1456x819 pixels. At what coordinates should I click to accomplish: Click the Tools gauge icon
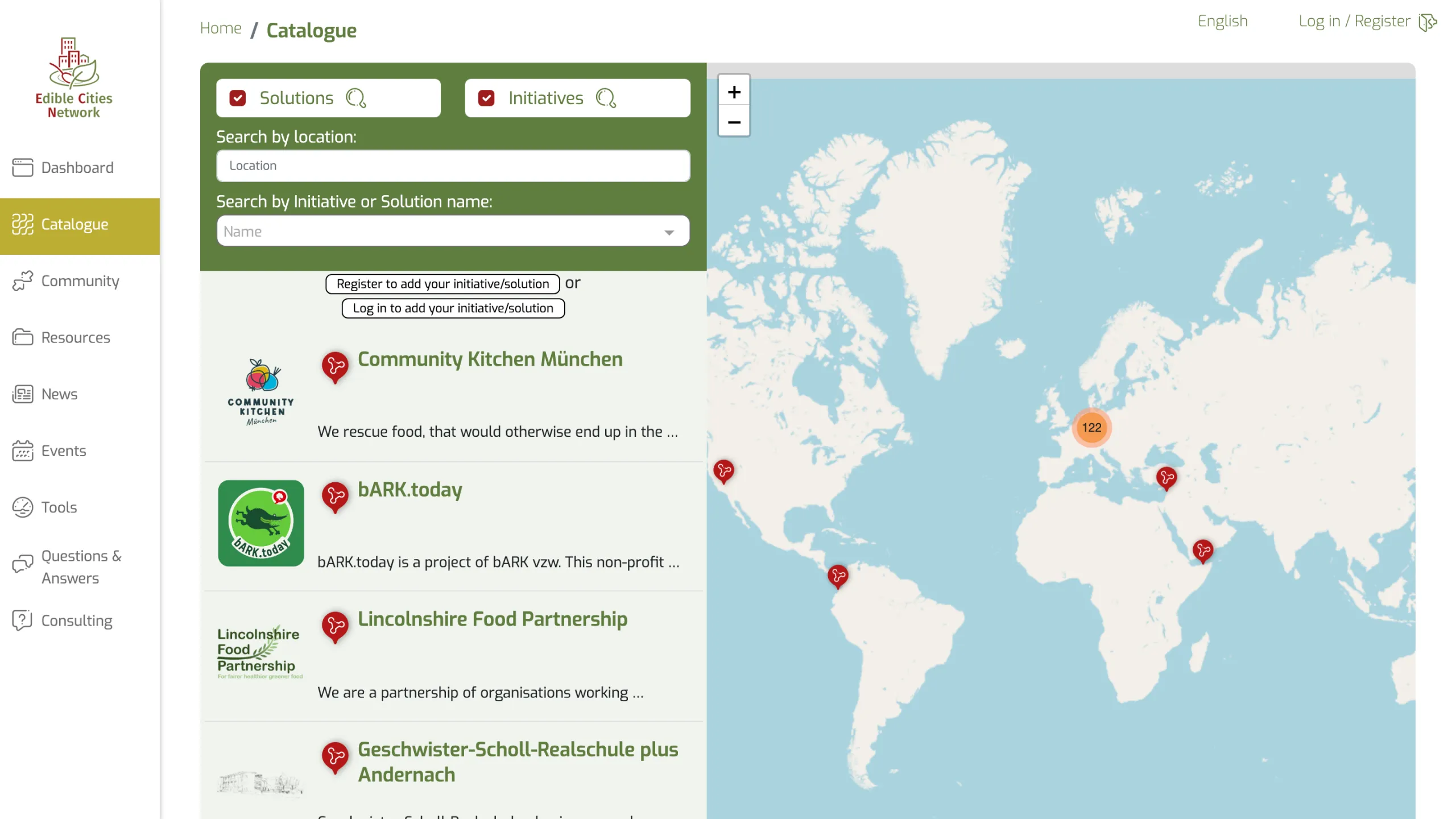click(23, 507)
